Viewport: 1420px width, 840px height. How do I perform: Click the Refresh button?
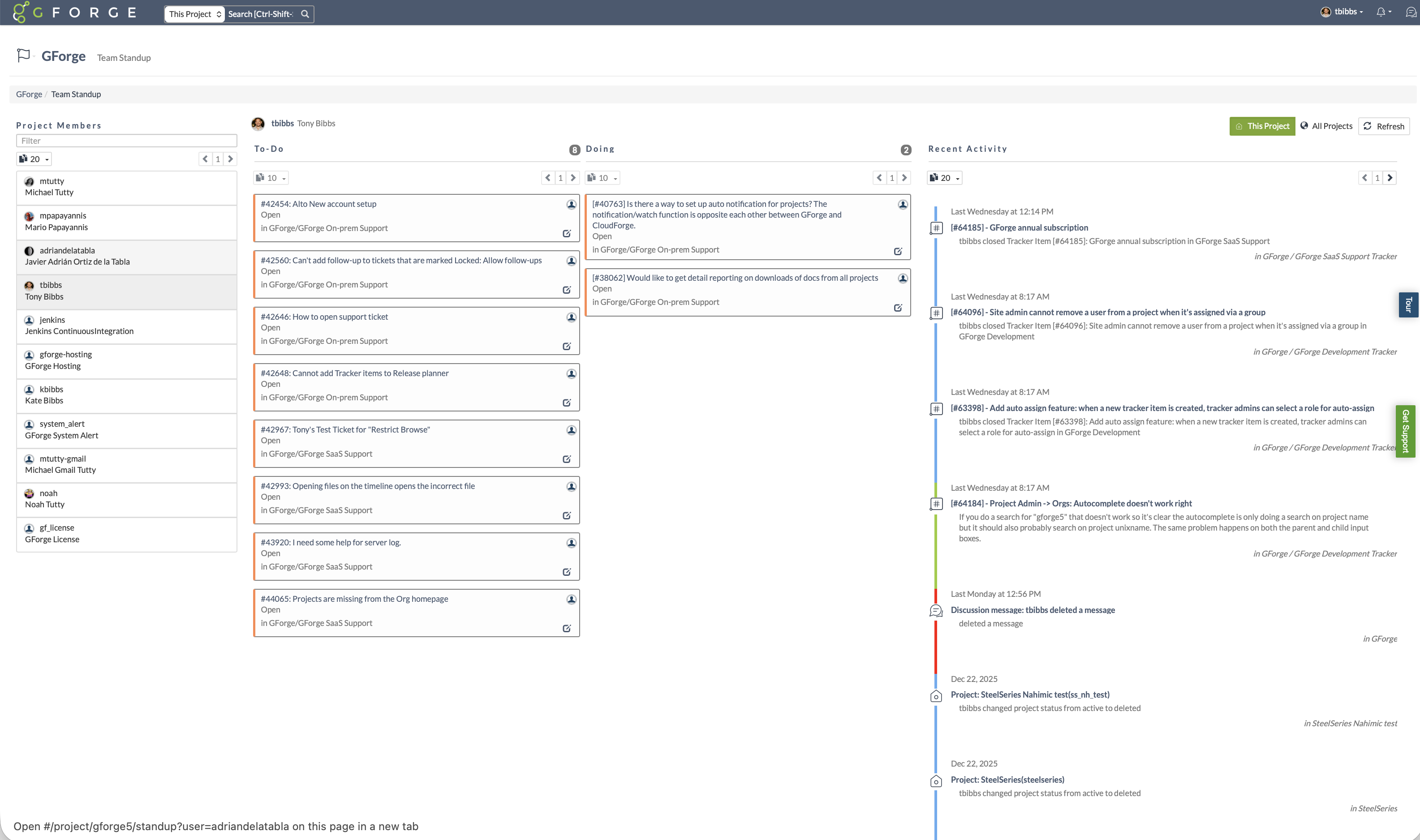[1384, 126]
